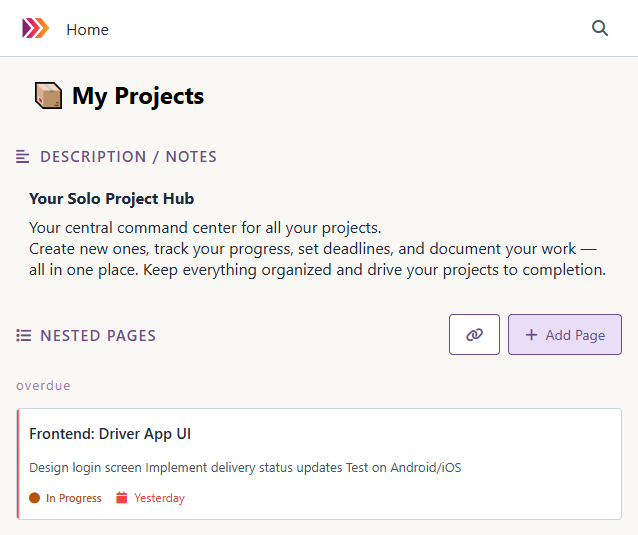Click the In Progress status label

tap(74, 498)
